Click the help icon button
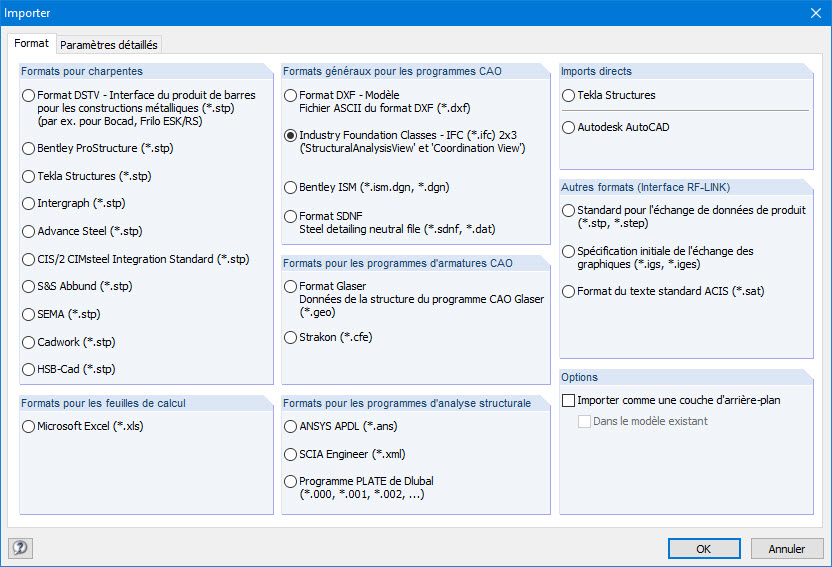Screen dimensions: 832x567 (20, 548)
